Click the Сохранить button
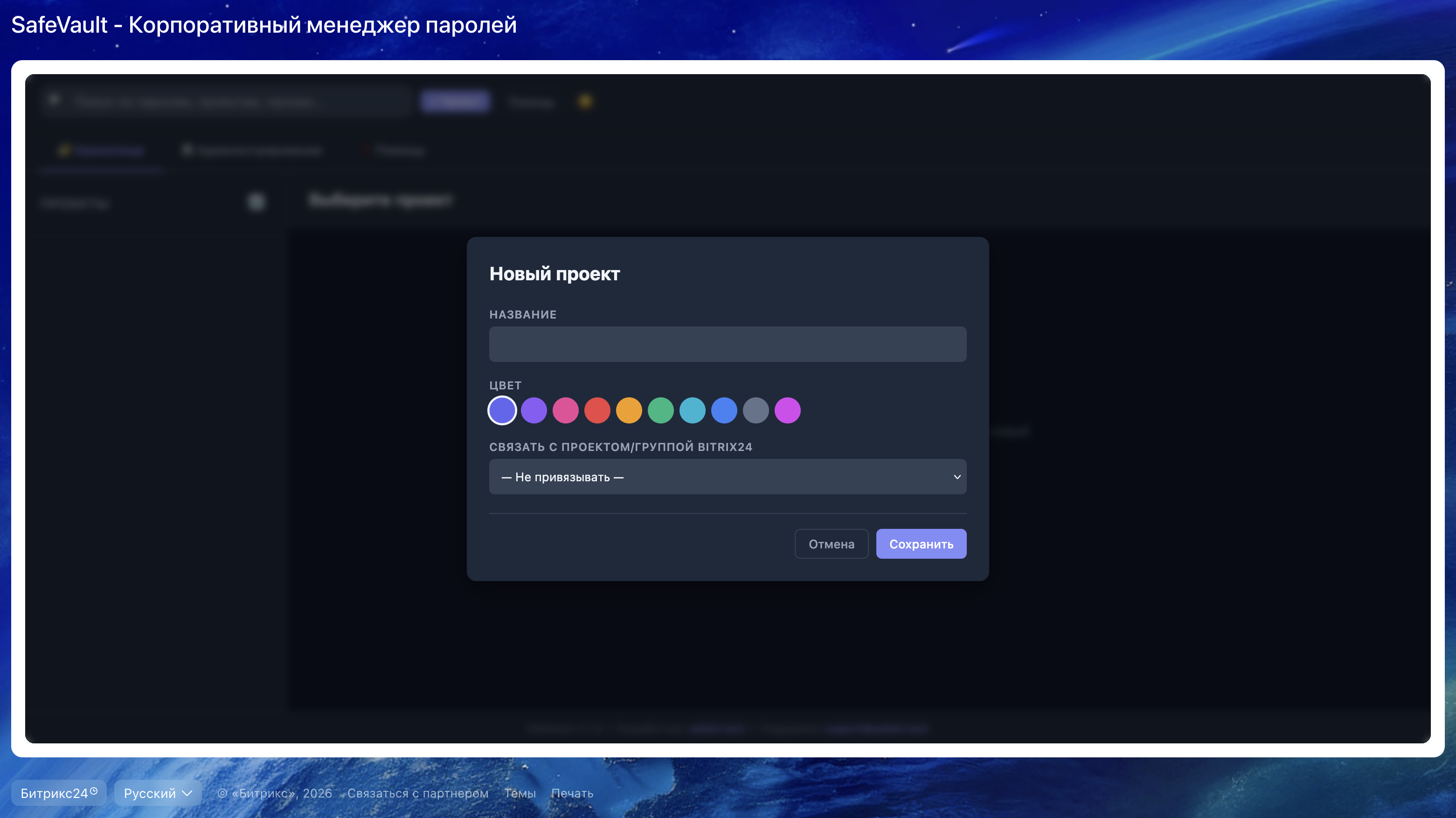Image resolution: width=1456 pixels, height=818 pixels. (x=921, y=544)
